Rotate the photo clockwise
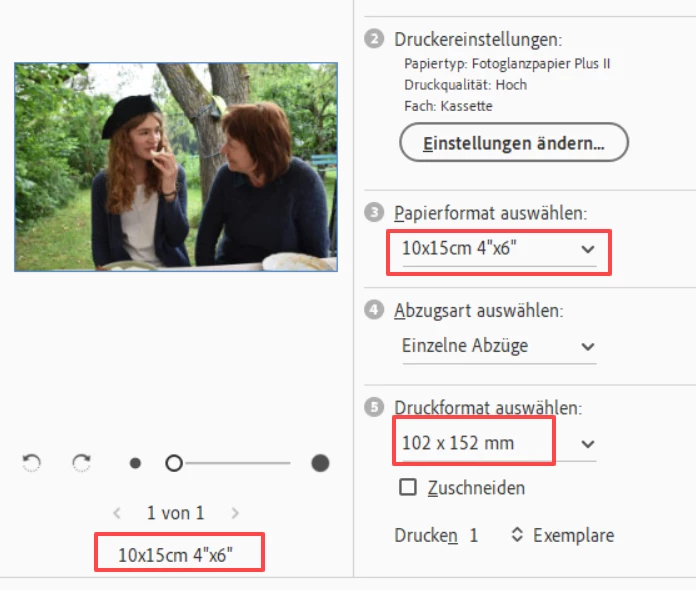The width and height of the screenshot is (696, 590). tap(82, 463)
